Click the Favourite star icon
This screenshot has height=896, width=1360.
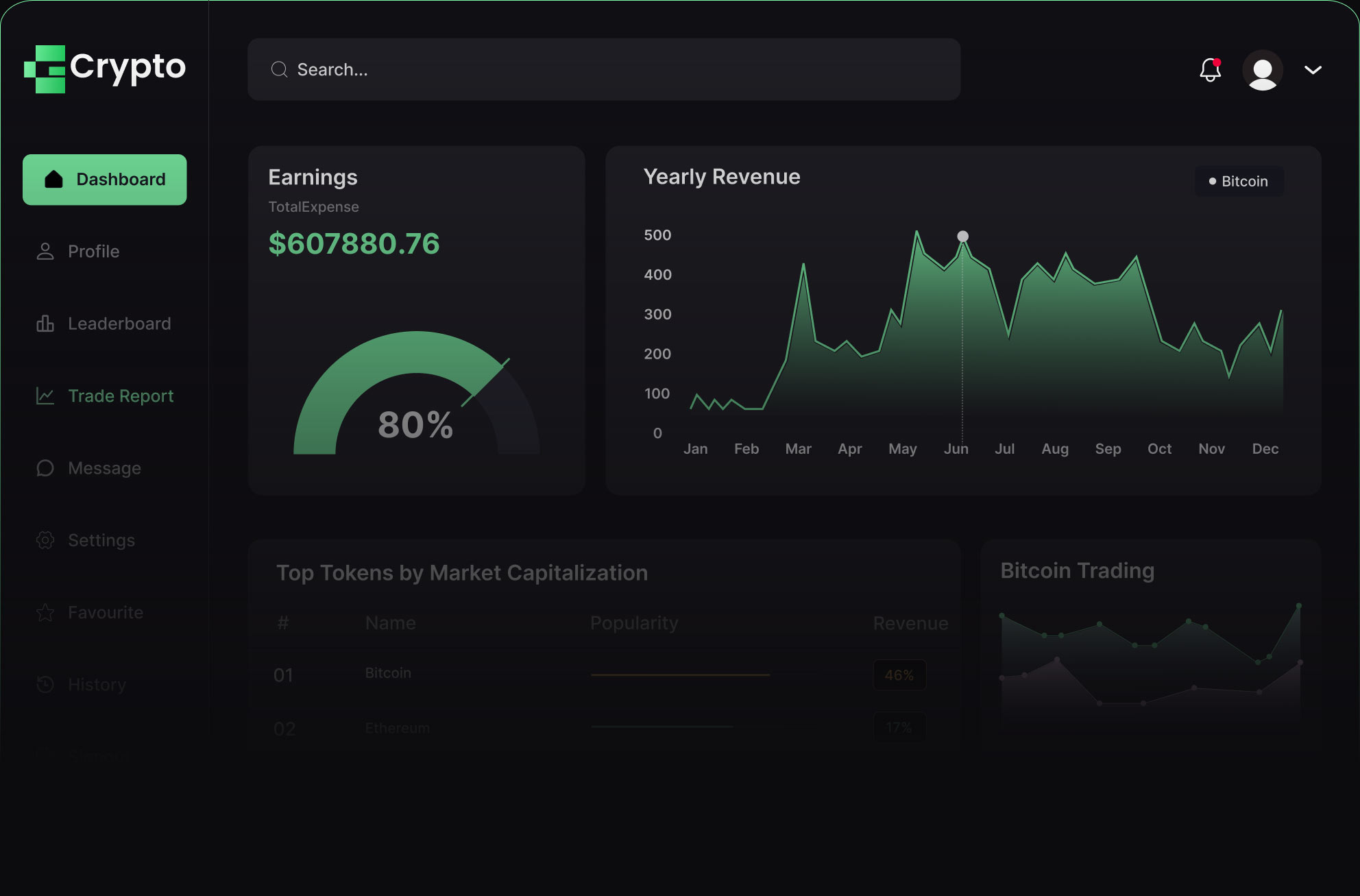coord(45,612)
